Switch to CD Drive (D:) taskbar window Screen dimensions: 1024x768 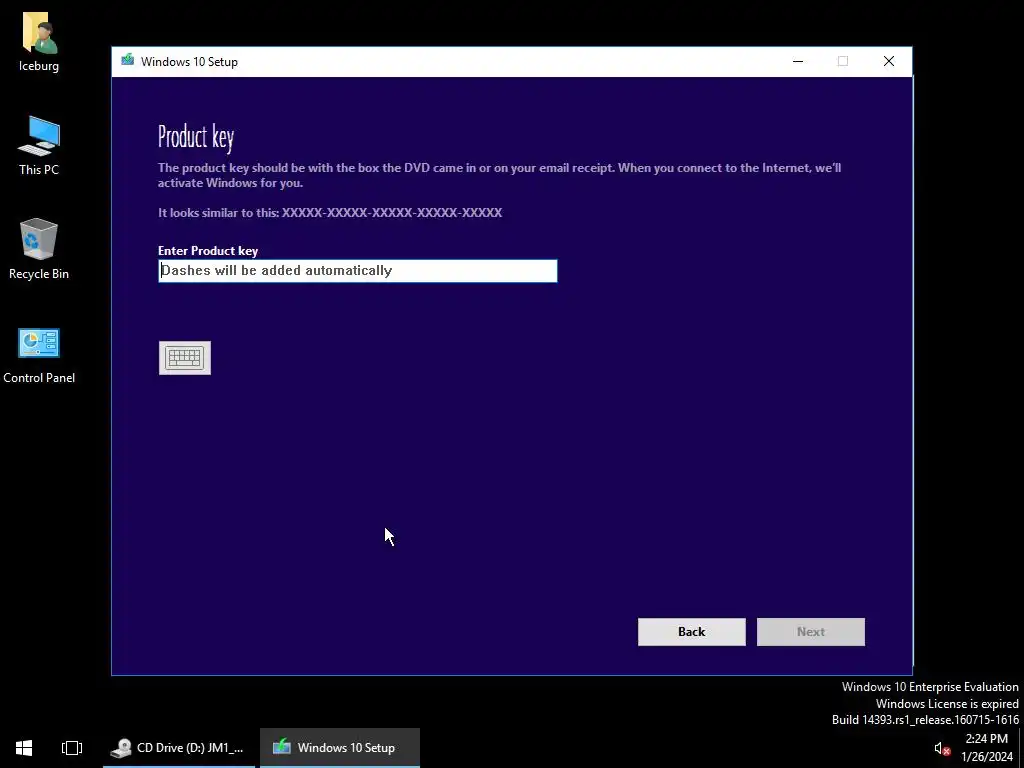pyautogui.click(x=178, y=748)
